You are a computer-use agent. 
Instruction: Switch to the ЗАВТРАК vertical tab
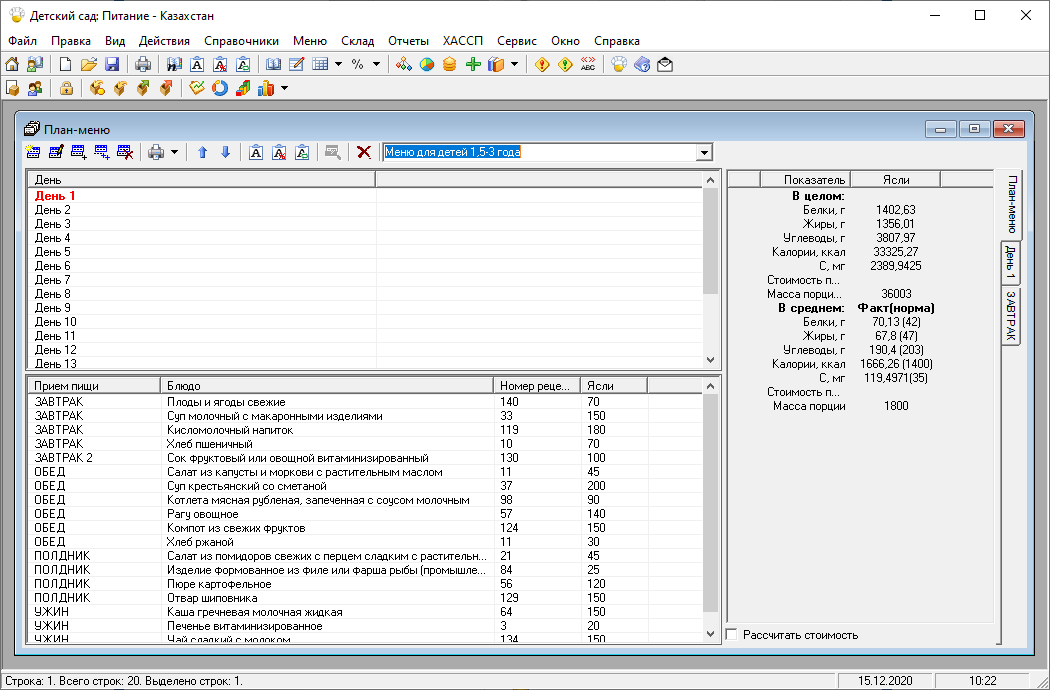point(1010,317)
